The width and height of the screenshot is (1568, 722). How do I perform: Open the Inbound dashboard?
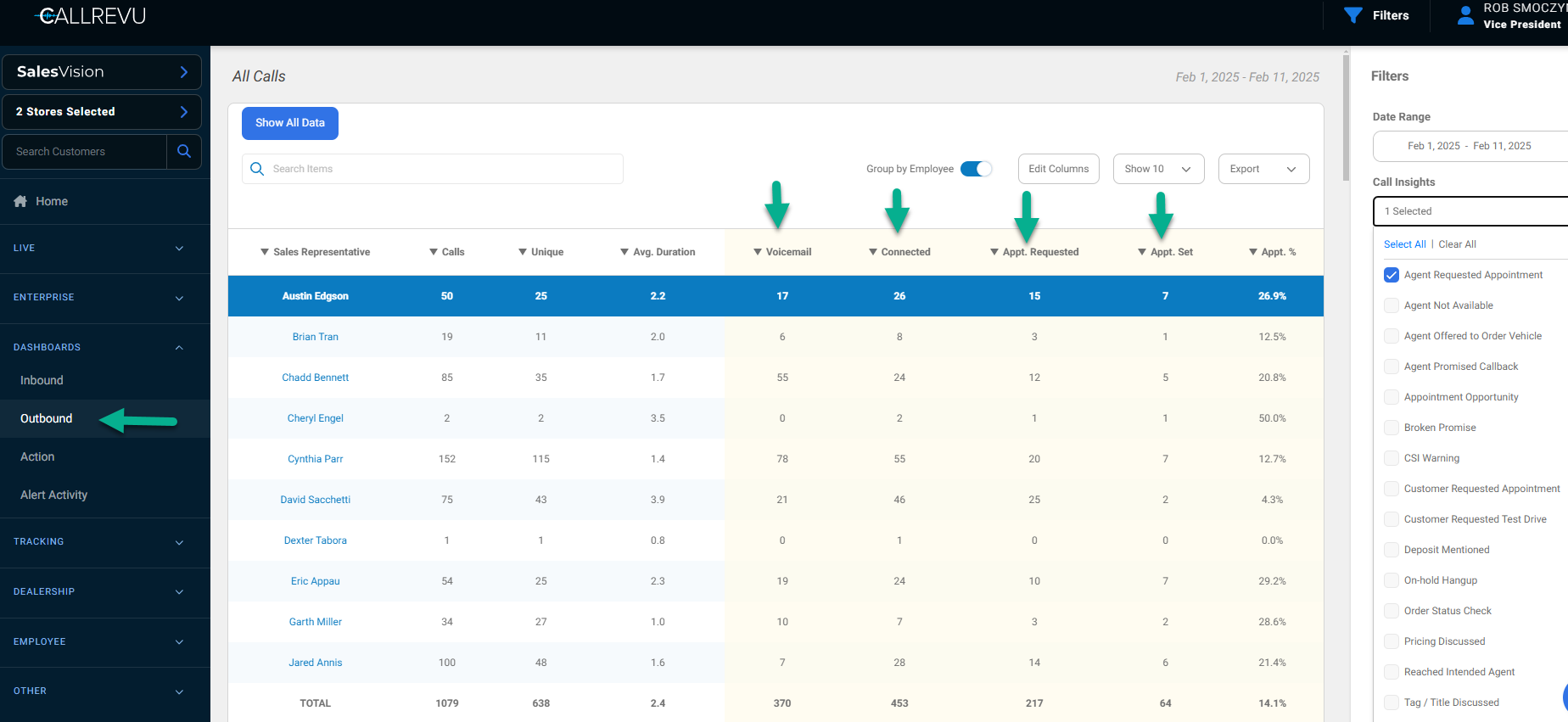pos(42,380)
